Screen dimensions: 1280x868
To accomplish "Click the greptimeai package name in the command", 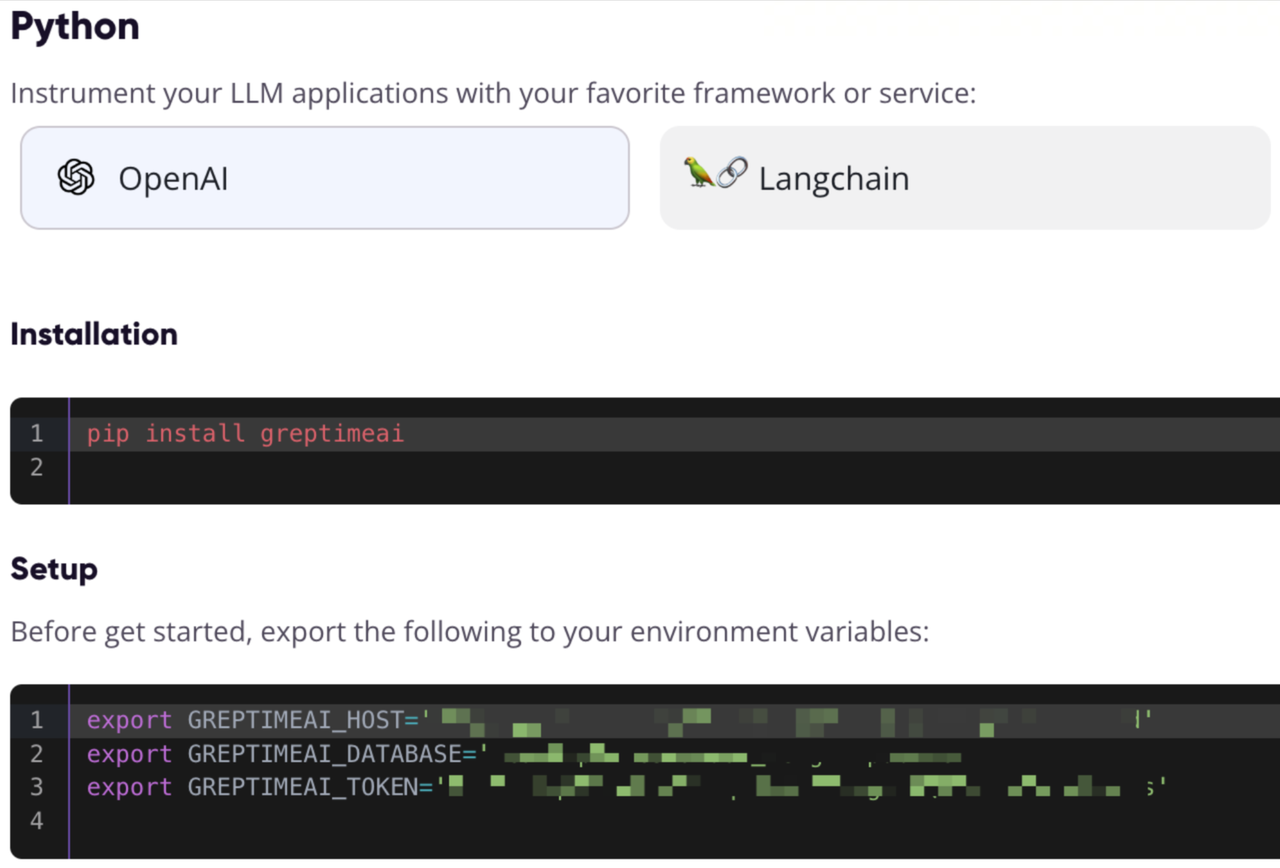I will [x=331, y=433].
